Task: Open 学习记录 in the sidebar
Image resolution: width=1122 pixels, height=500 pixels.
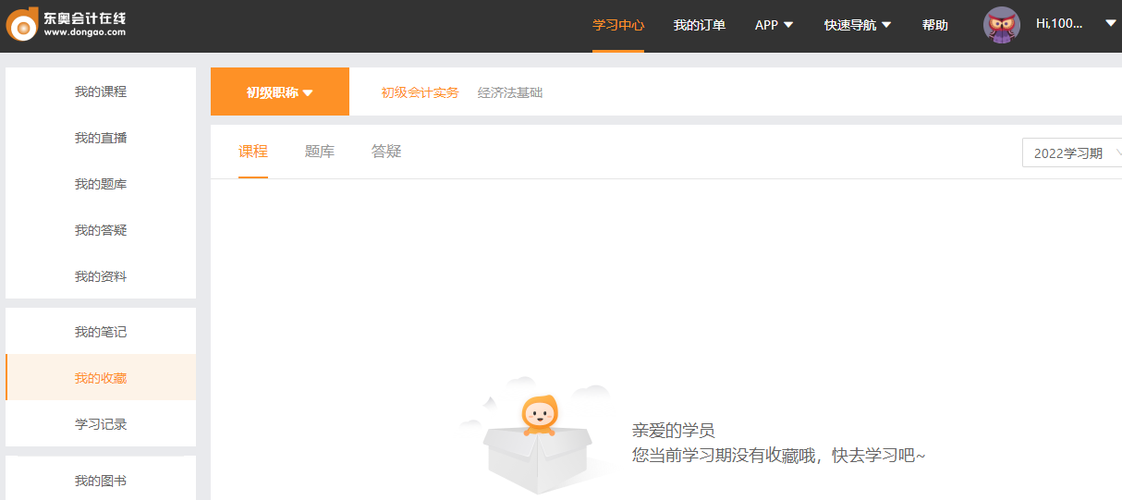Action: (x=101, y=424)
